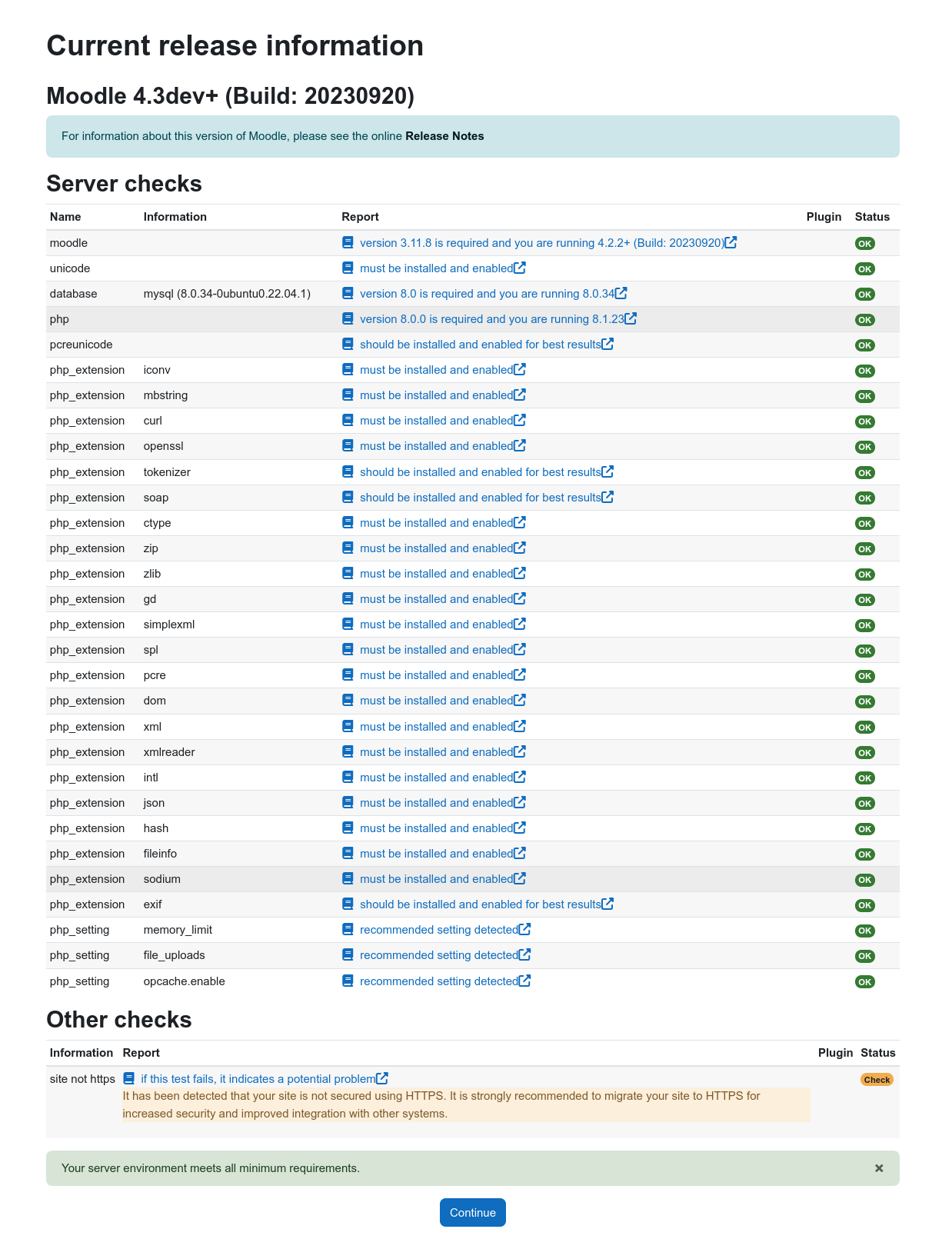Image resolution: width=952 pixels, height=1239 pixels.
Task: Open the moodle version 3.11.8 required report link
Action: click(x=542, y=243)
